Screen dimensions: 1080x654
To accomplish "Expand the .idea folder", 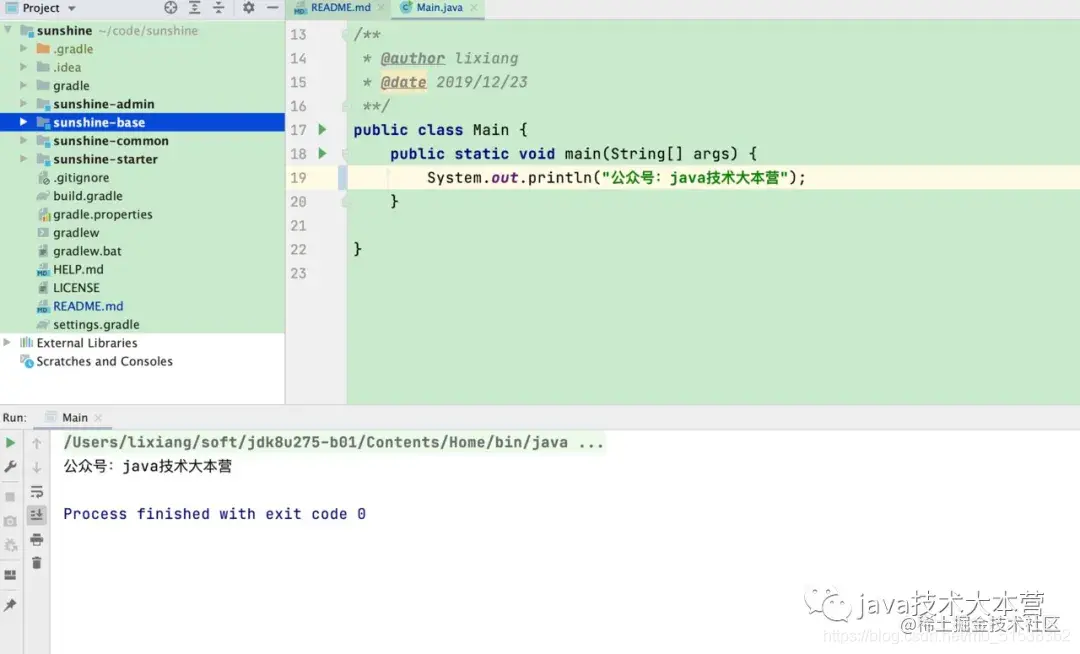I will click(x=23, y=67).
